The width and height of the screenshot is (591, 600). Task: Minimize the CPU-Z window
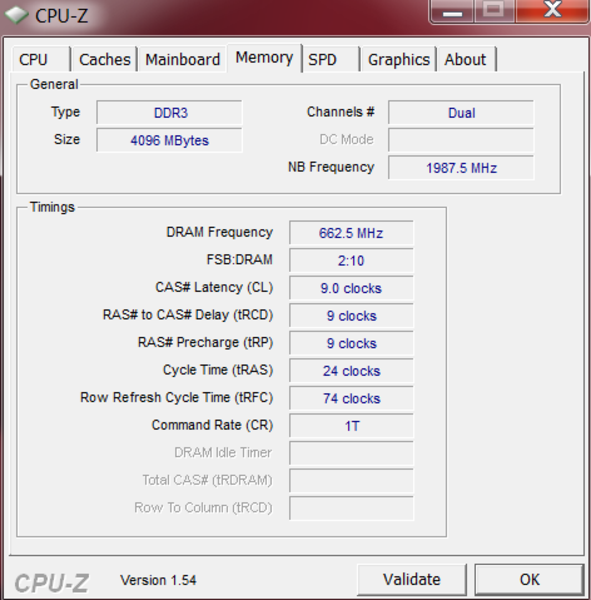coord(452,11)
